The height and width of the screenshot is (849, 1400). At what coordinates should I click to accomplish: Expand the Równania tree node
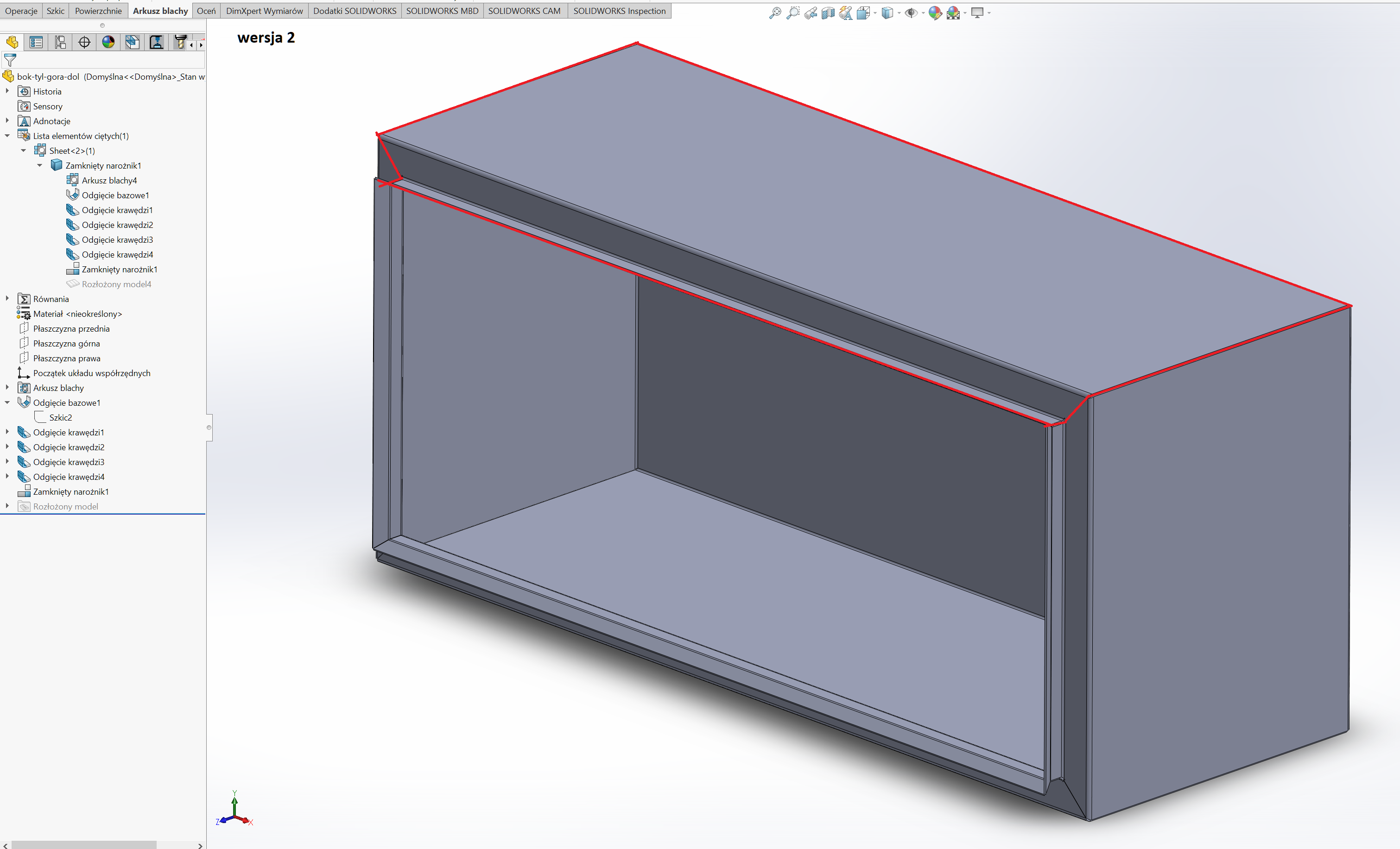tap(7, 298)
